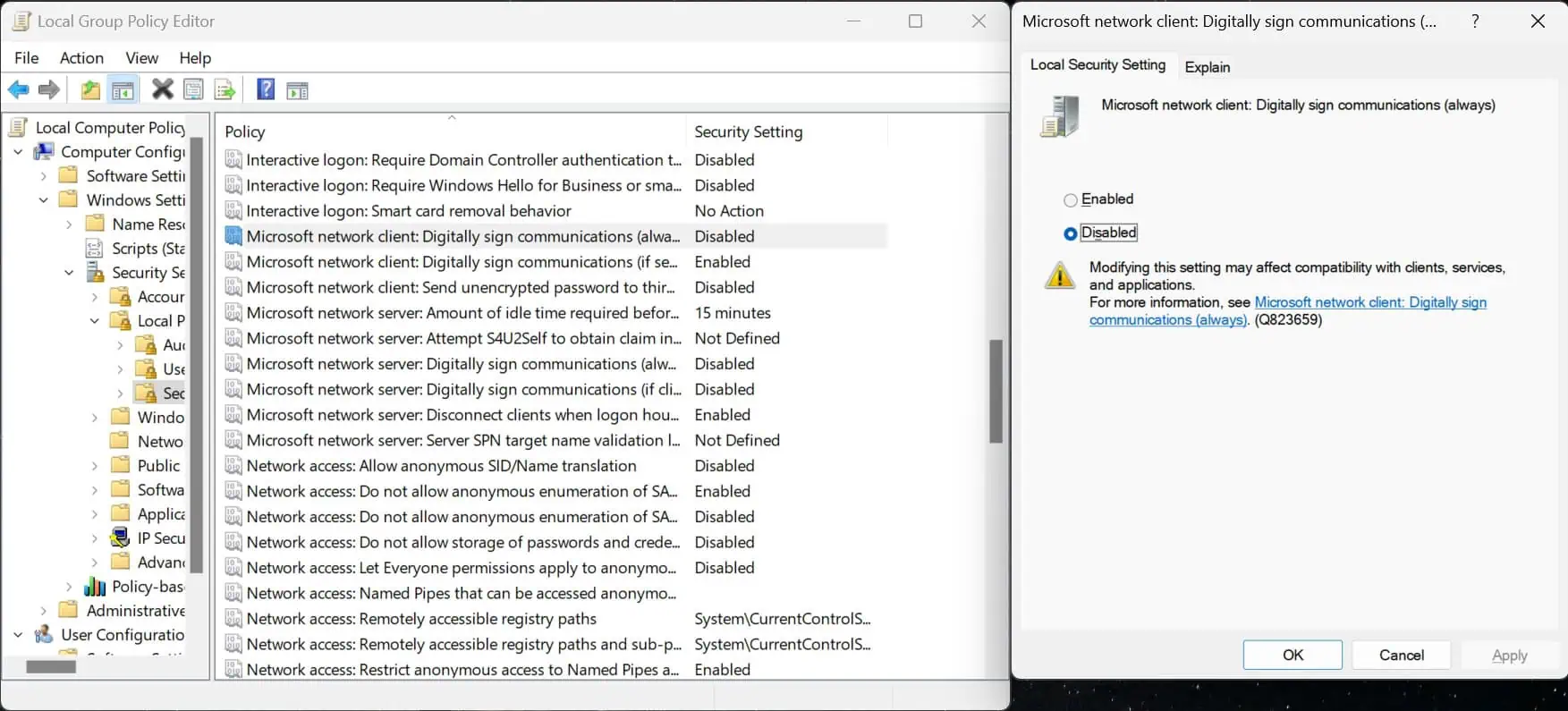
Task: Toggle the Show/Hide Console Tree icon
Action: tap(123, 89)
